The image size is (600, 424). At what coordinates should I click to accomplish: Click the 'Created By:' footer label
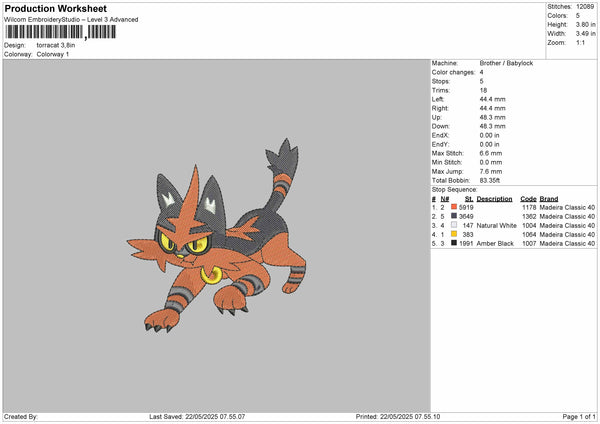point(21,417)
